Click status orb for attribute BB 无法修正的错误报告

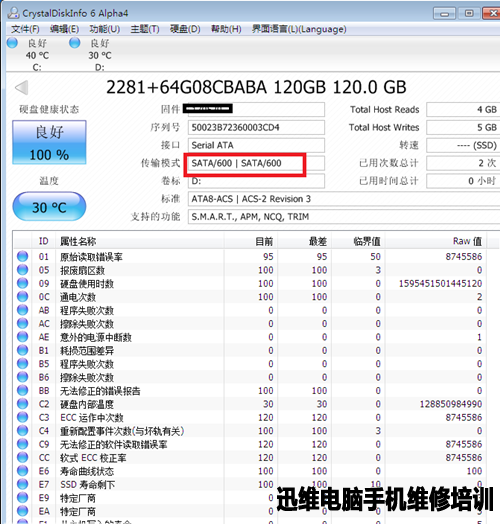point(23,390)
